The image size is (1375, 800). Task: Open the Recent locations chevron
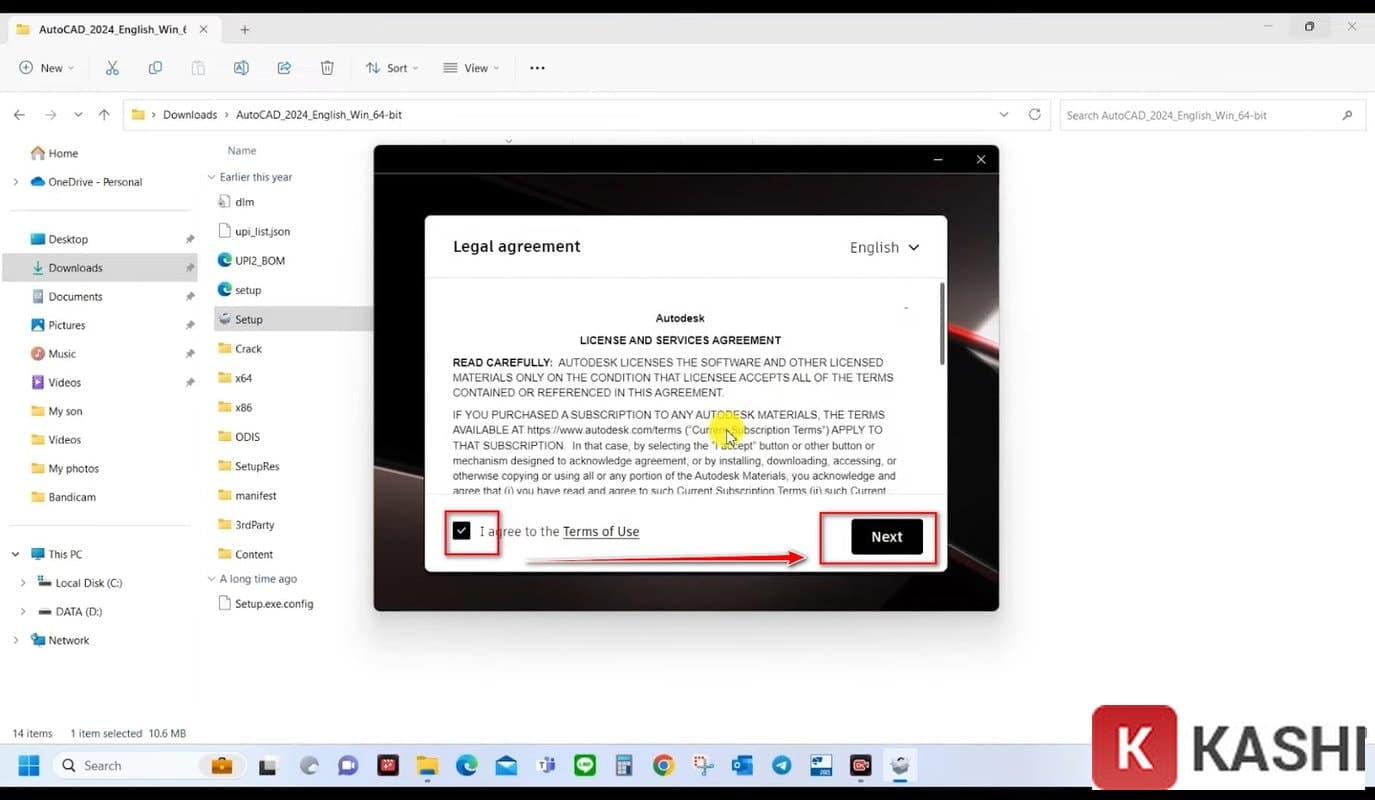point(78,115)
